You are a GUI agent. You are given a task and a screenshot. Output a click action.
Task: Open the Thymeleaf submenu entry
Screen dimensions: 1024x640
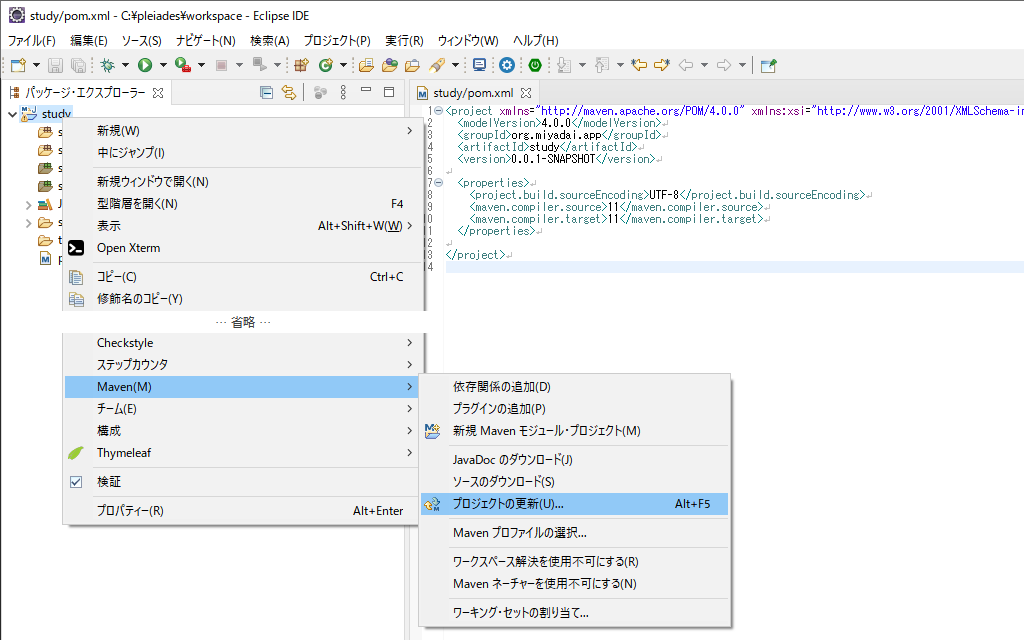pos(241,453)
